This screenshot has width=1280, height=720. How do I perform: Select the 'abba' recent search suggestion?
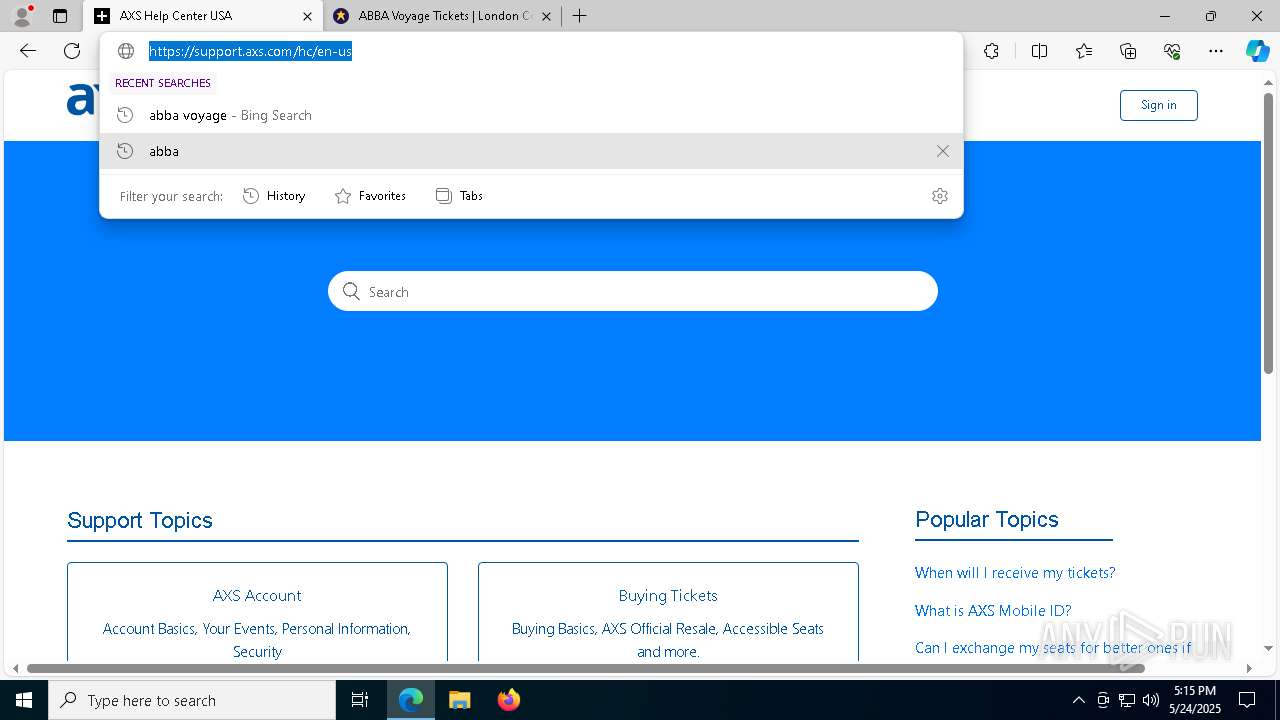[x=531, y=151]
